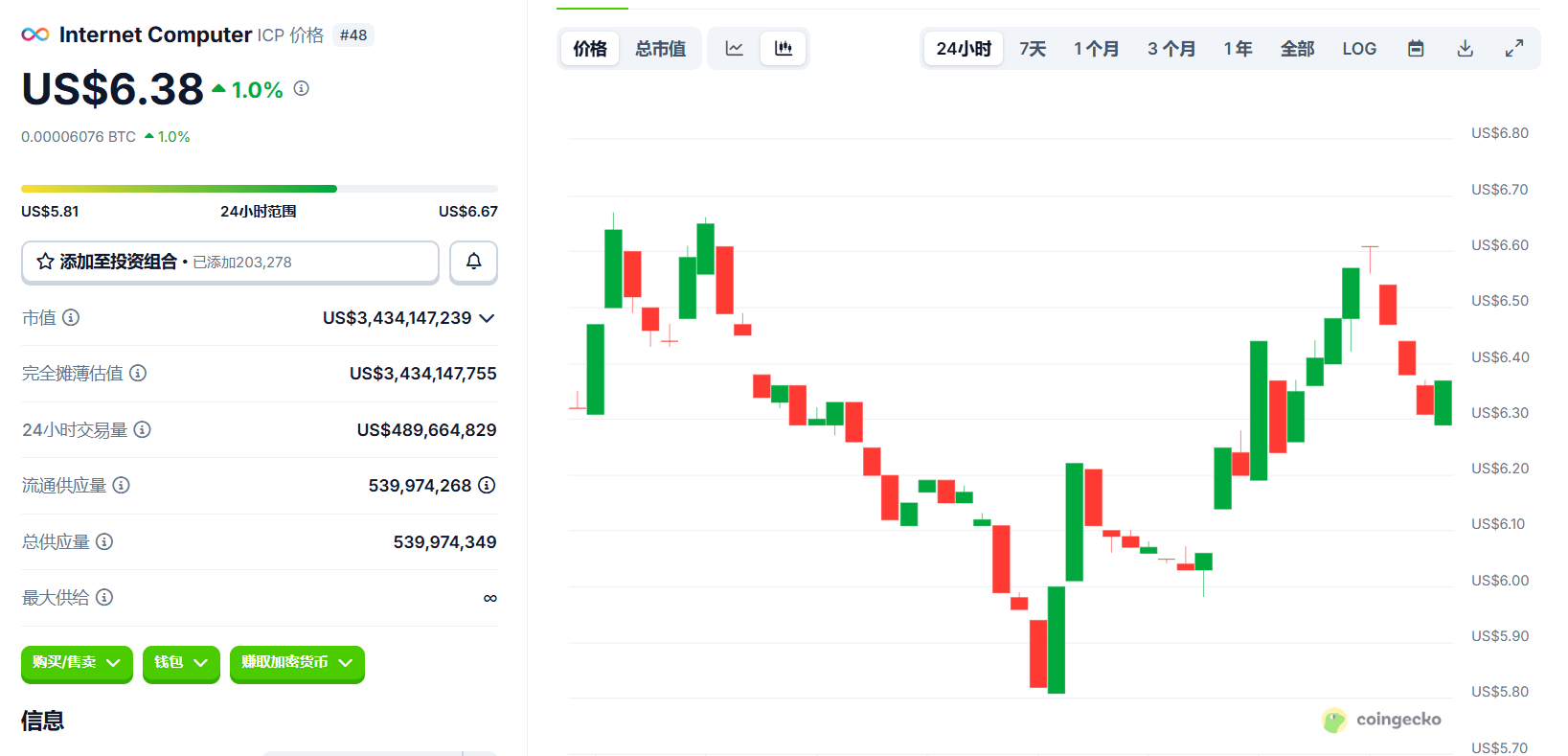
Task: Open info icon next to 市值
Action: tap(71, 317)
